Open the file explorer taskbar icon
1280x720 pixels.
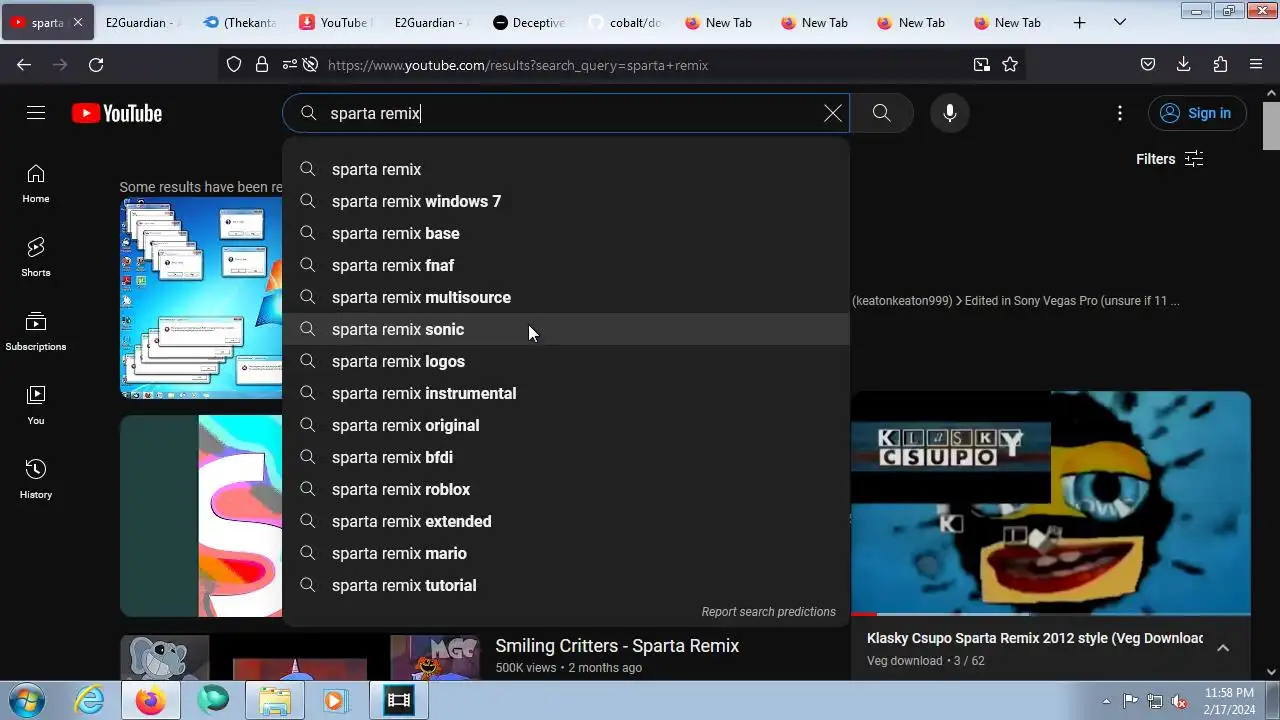click(275, 701)
